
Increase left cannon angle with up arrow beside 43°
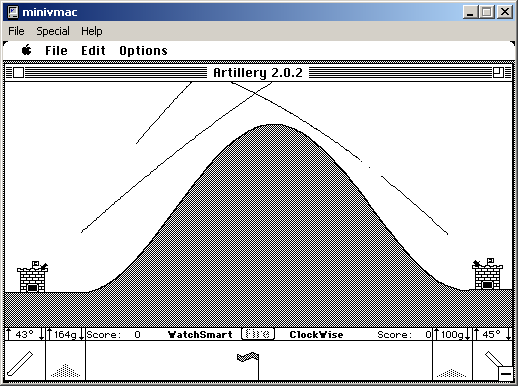click(x=9, y=334)
